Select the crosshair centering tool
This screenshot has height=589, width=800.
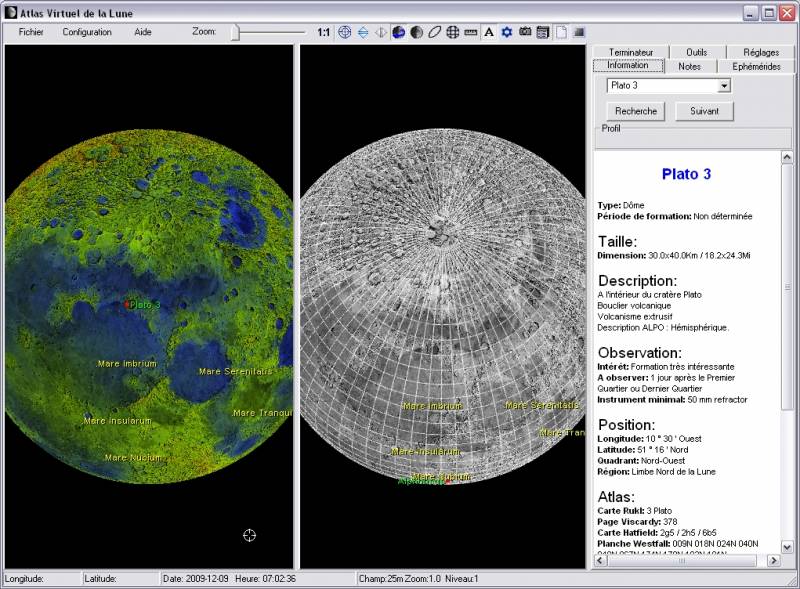click(344, 32)
